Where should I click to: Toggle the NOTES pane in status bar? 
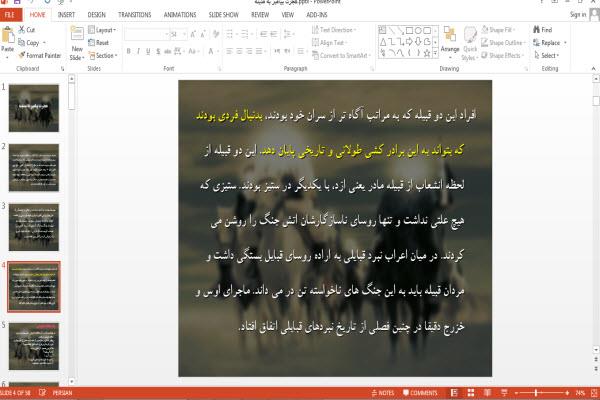pos(383,393)
